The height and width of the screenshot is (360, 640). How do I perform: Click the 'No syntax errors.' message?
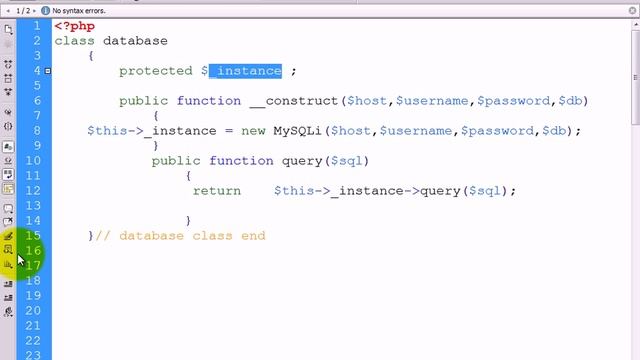[x=79, y=11]
